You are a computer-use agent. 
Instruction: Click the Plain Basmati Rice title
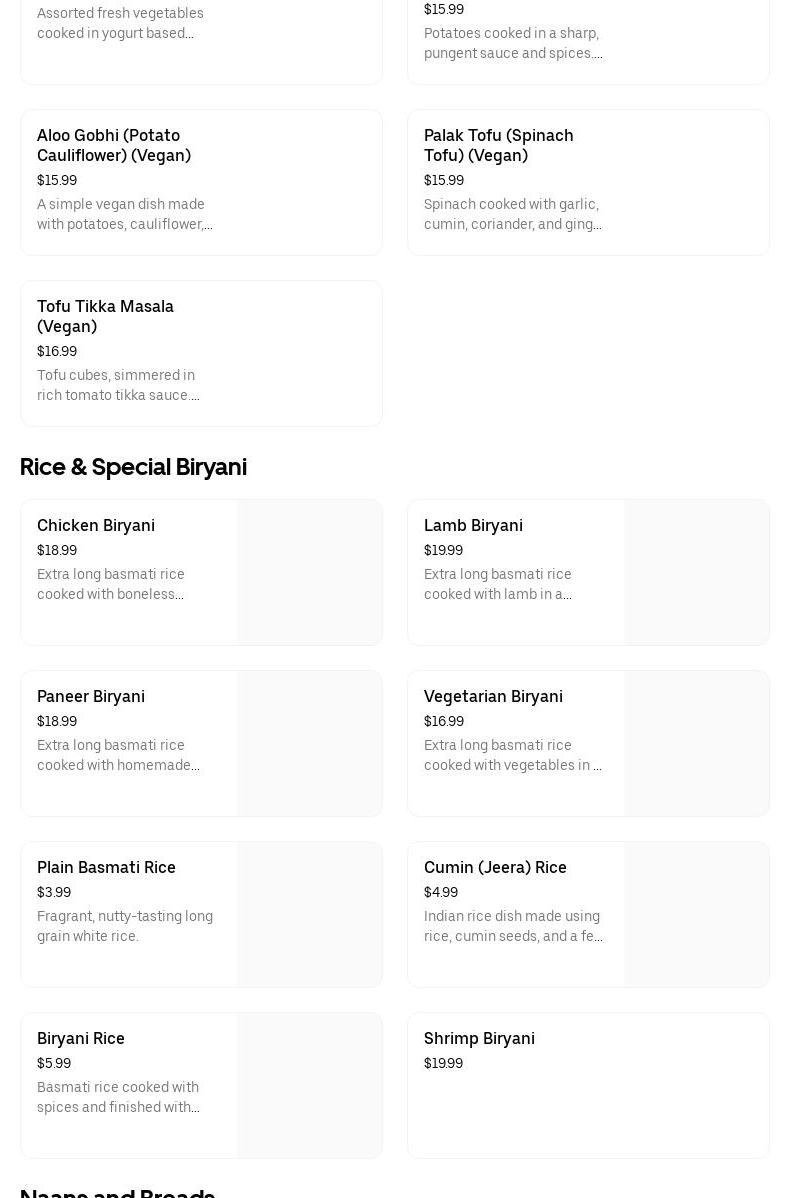pyautogui.click(x=106, y=867)
